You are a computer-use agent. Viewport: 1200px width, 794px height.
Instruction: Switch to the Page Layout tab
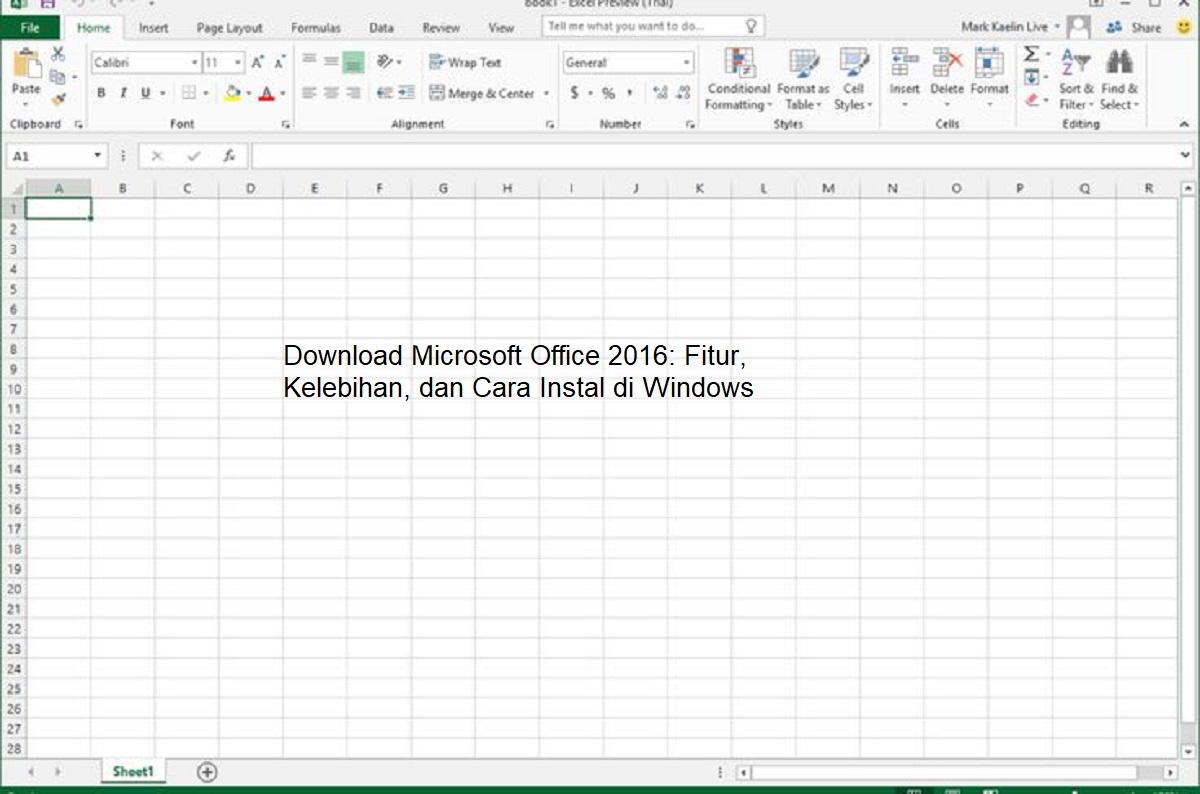(229, 28)
